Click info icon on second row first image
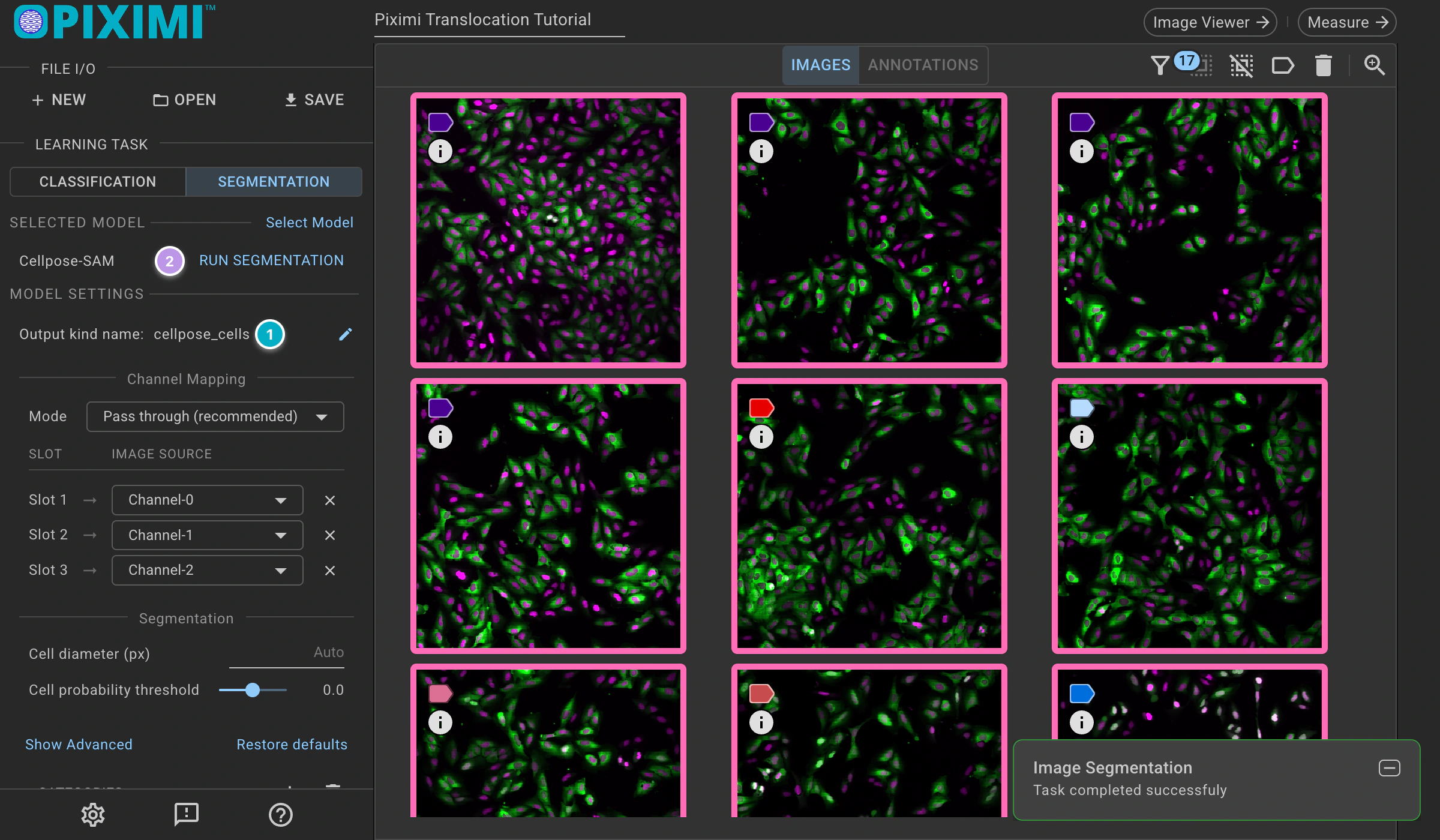Screen dimensions: 1440x840 [440, 437]
